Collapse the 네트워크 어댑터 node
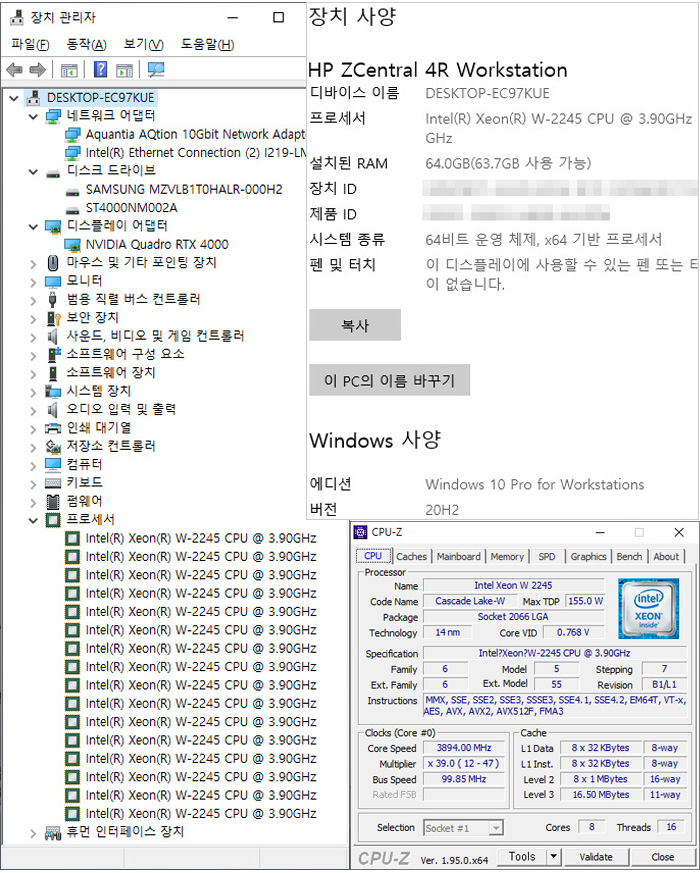Image resolution: width=700 pixels, height=873 pixels. 33,117
